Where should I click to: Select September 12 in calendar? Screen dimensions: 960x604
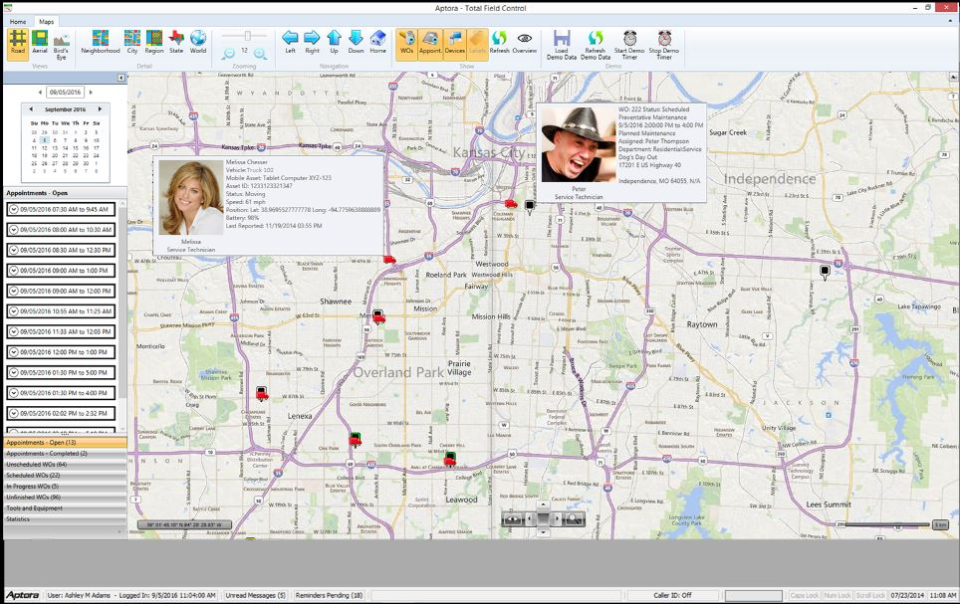click(44, 147)
